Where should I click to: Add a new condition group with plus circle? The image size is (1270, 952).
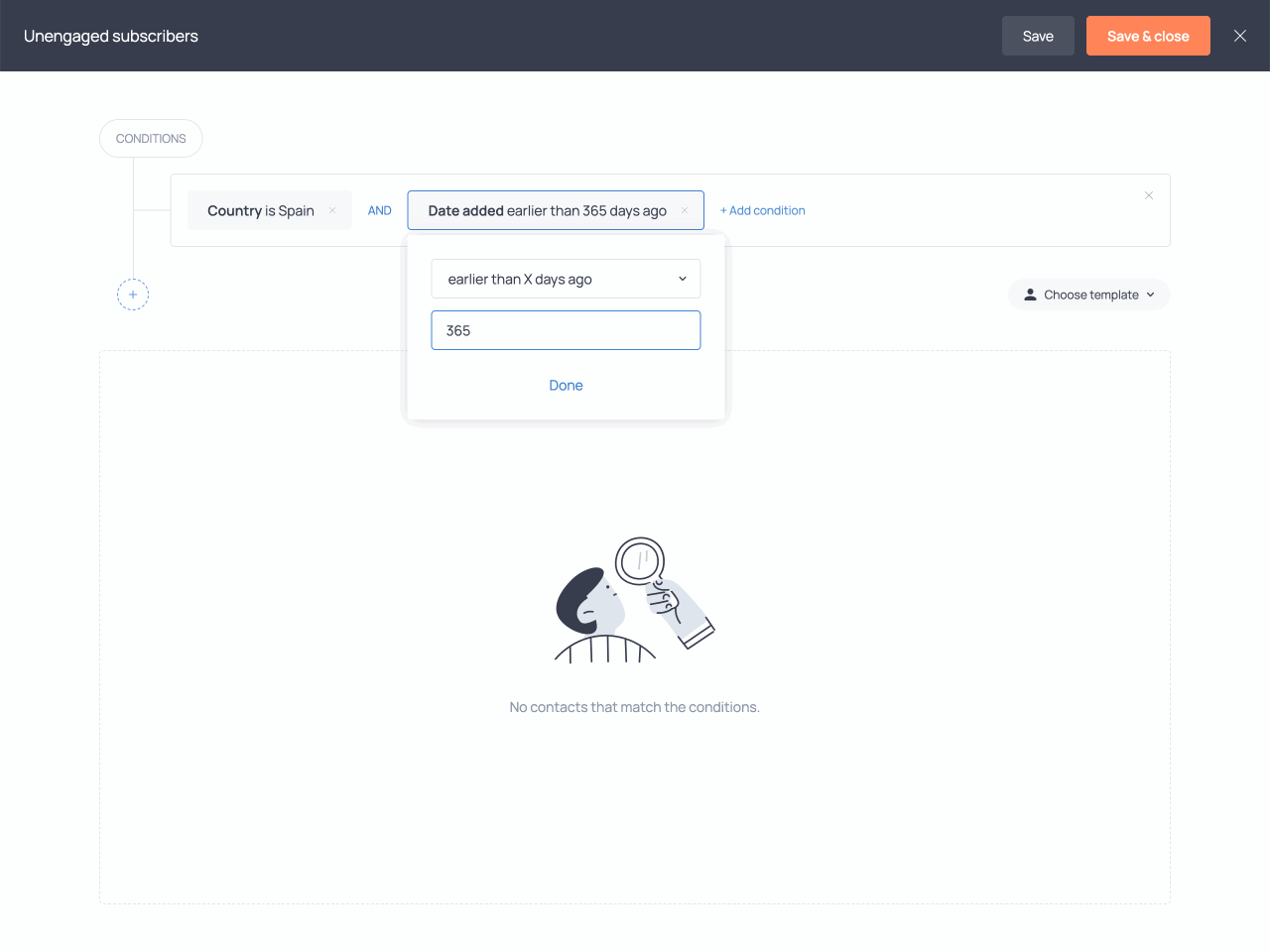pyautogui.click(x=133, y=295)
